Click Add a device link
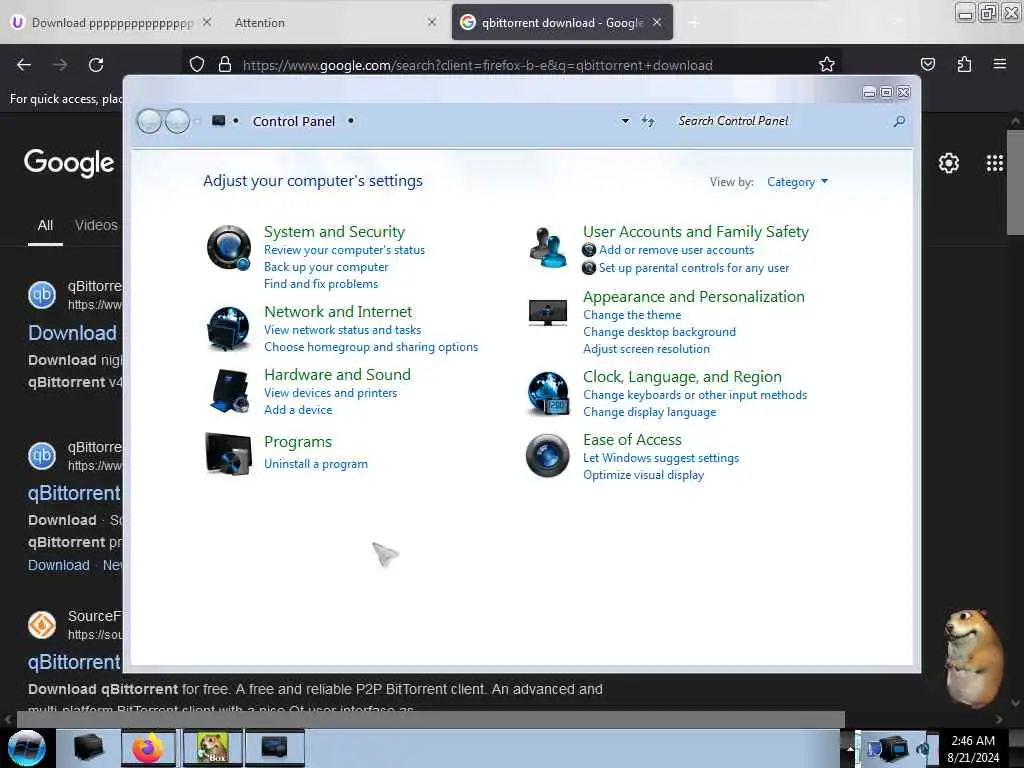1024x768 pixels. [x=298, y=410]
